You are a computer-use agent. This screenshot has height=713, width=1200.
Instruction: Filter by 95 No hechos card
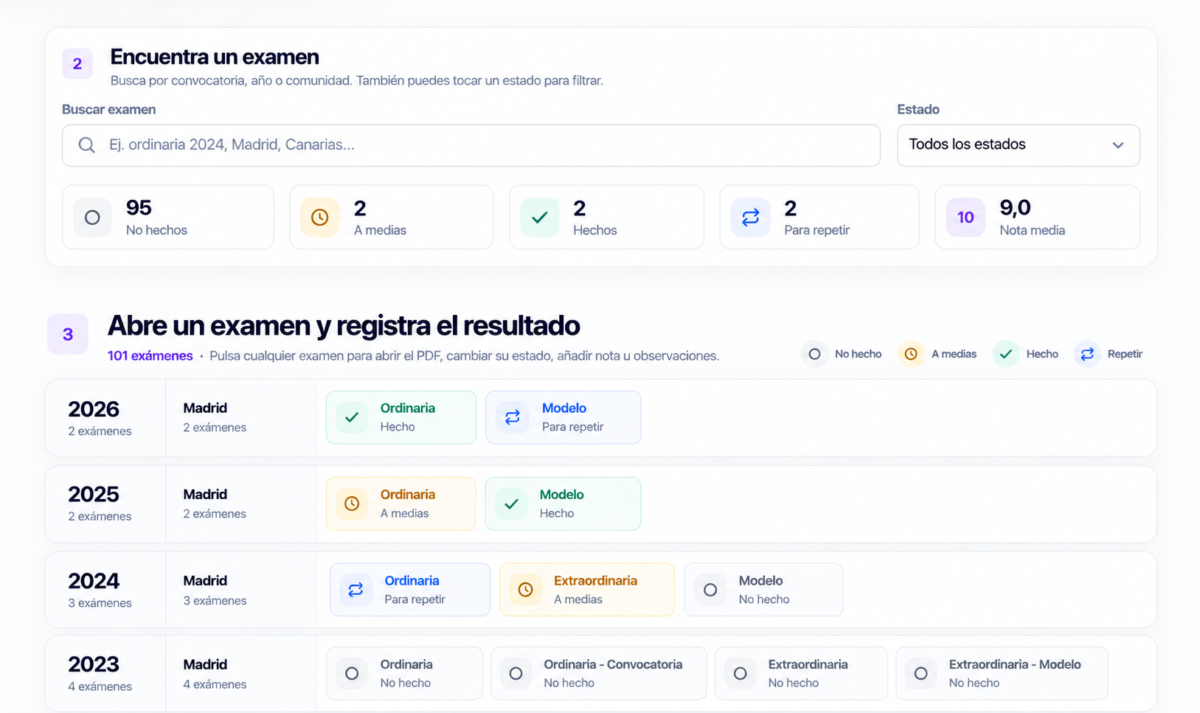pyautogui.click(x=167, y=217)
